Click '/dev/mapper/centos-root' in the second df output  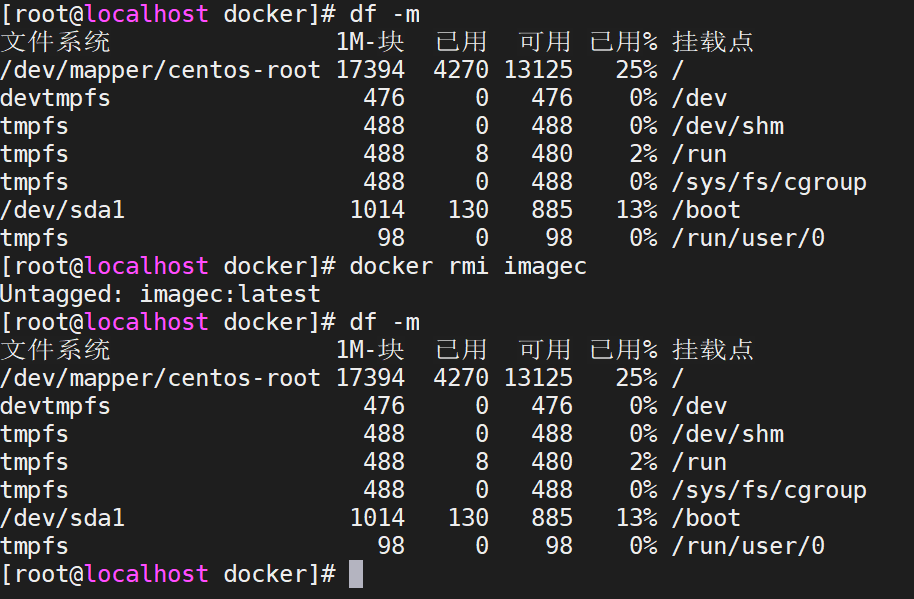click(160, 378)
